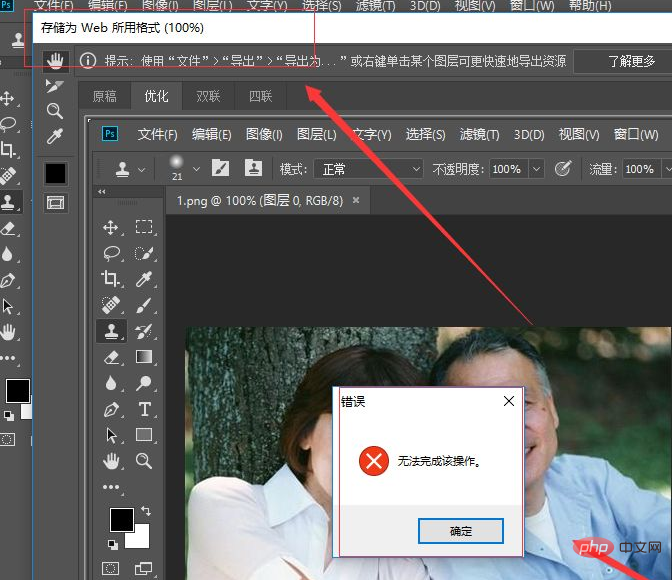The height and width of the screenshot is (580, 672).
Task: Open the 图层(L) menu in the preview
Action: [316, 135]
